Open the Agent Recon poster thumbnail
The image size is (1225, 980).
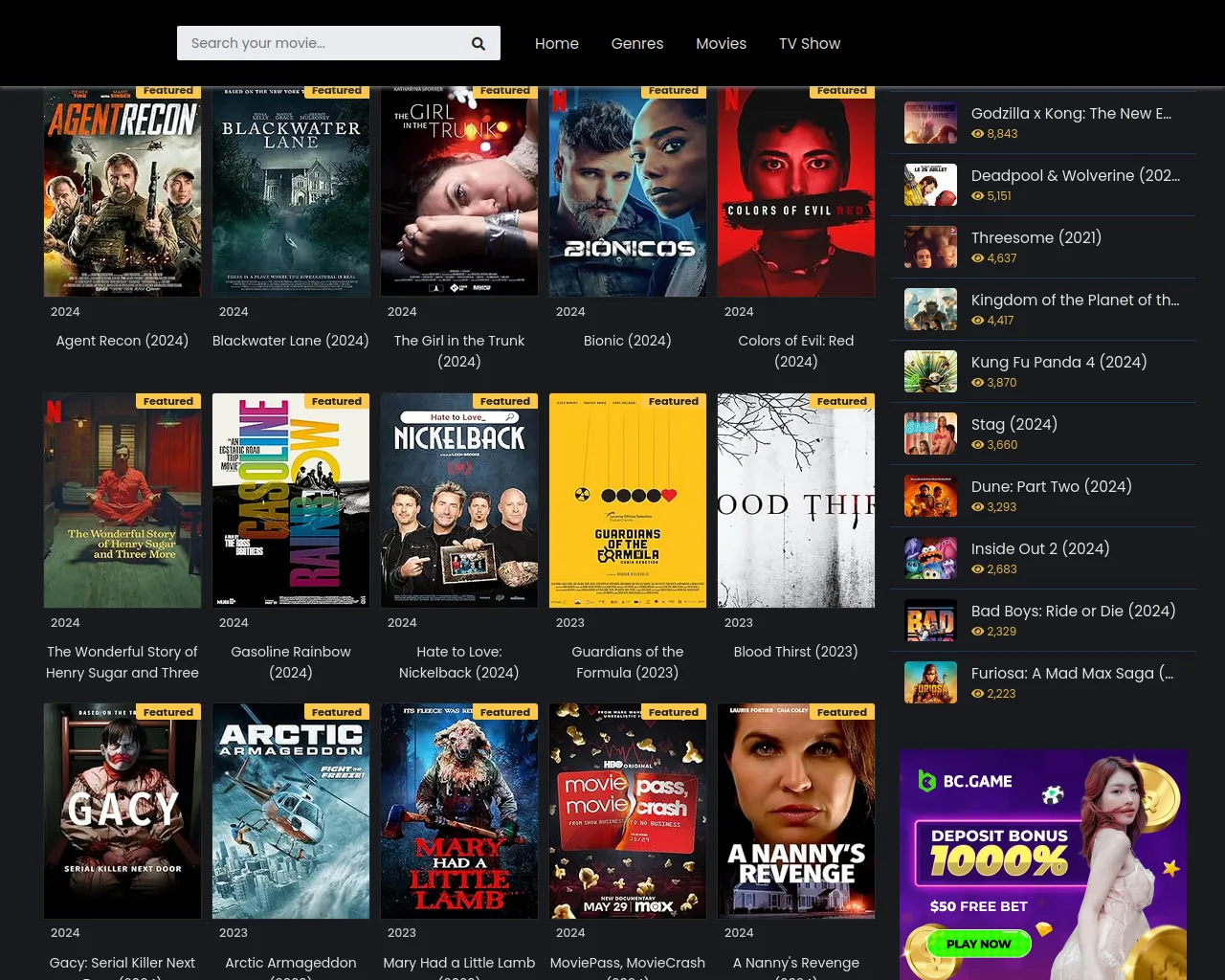point(122,191)
